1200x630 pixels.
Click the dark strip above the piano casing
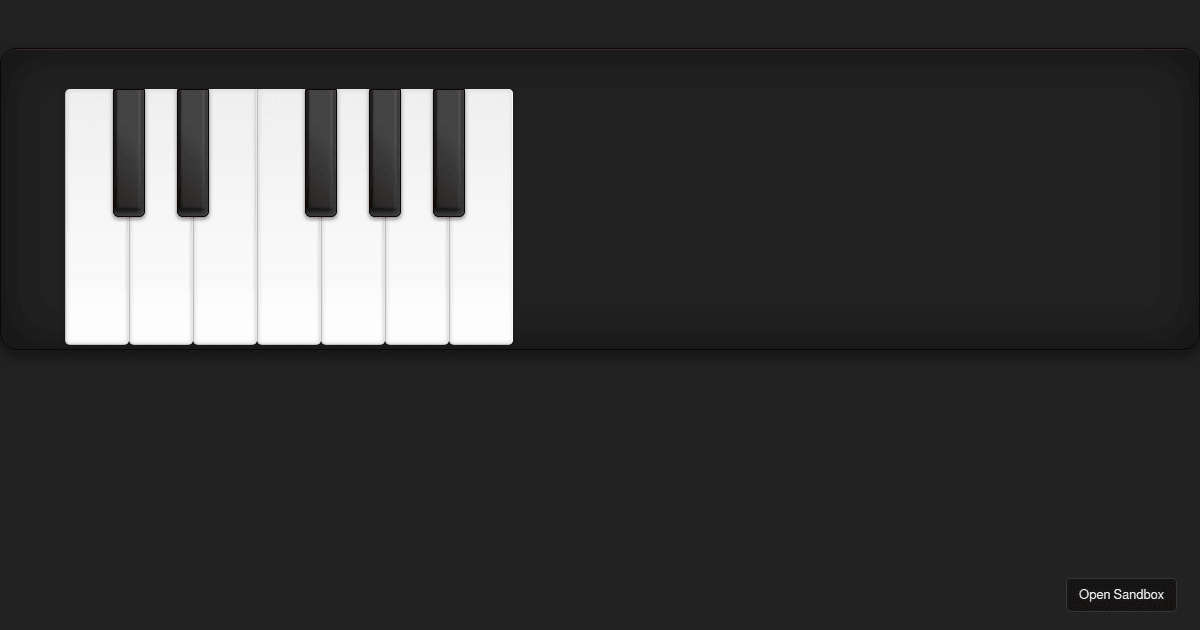[600, 23]
